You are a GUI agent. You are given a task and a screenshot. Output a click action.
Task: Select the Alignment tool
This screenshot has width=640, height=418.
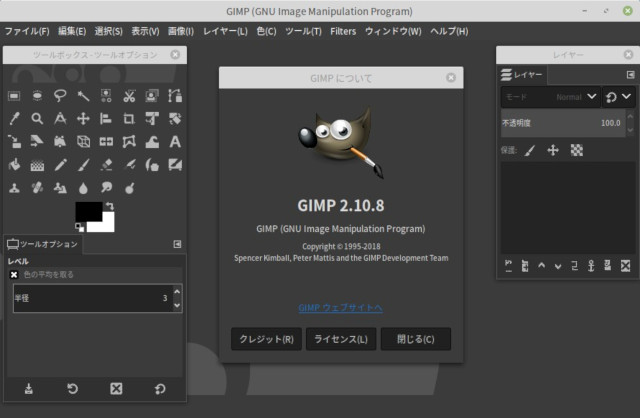[106, 119]
